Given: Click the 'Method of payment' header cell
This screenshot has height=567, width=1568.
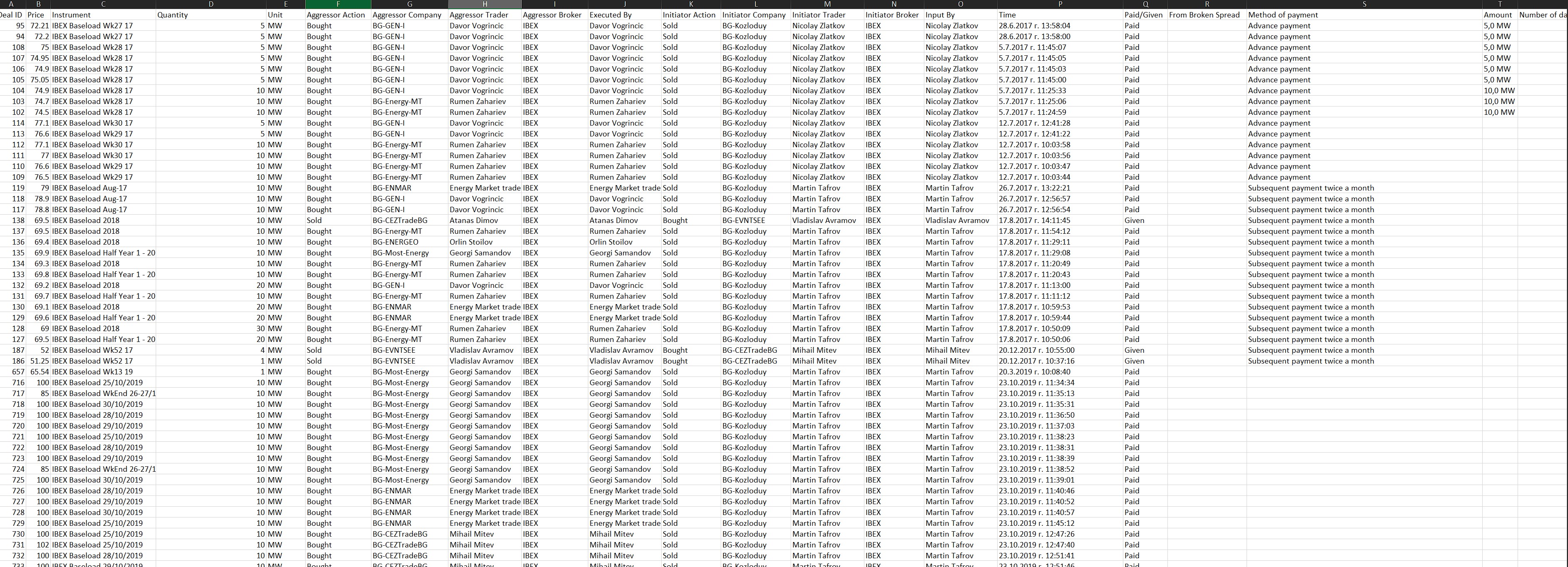Looking at the screenshot, I should [x=1364, y=15].
